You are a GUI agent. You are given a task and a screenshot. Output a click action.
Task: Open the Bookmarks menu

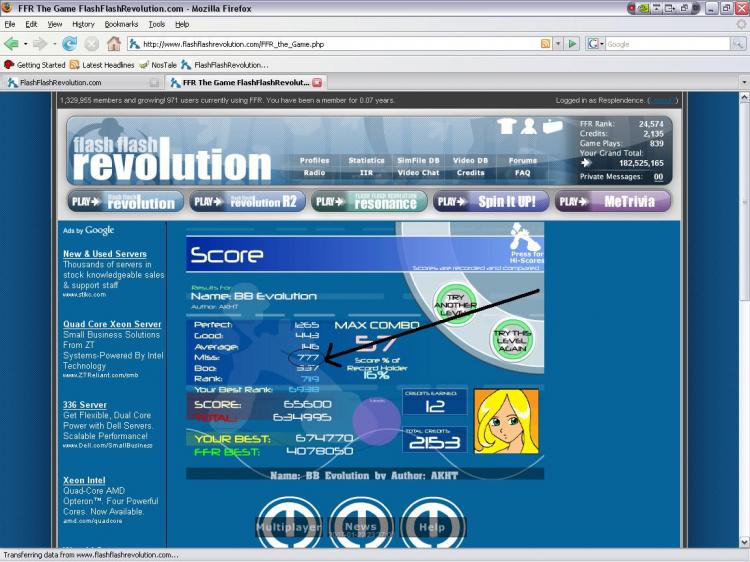(121, 24)
